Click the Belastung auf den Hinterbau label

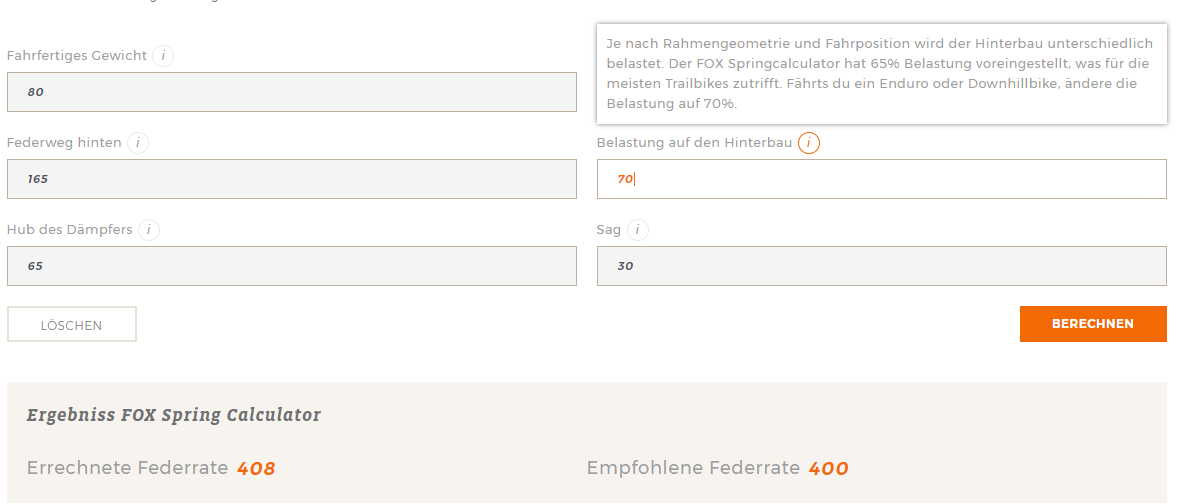click(x=694, y=143)
